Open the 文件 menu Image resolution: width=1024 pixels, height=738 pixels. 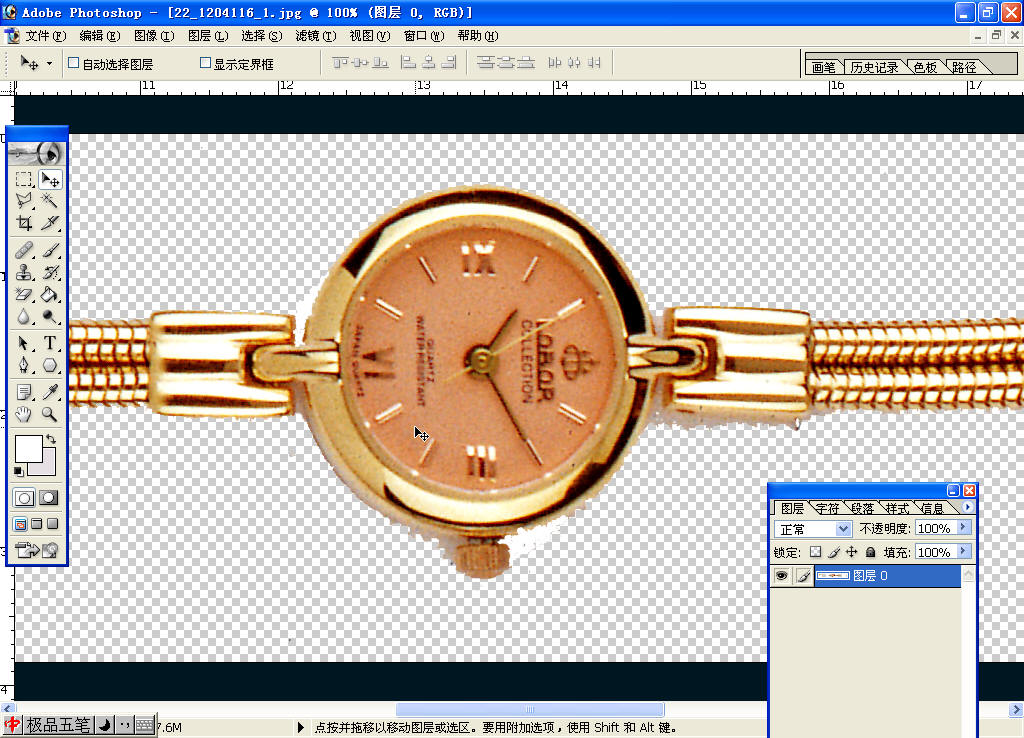46,36
